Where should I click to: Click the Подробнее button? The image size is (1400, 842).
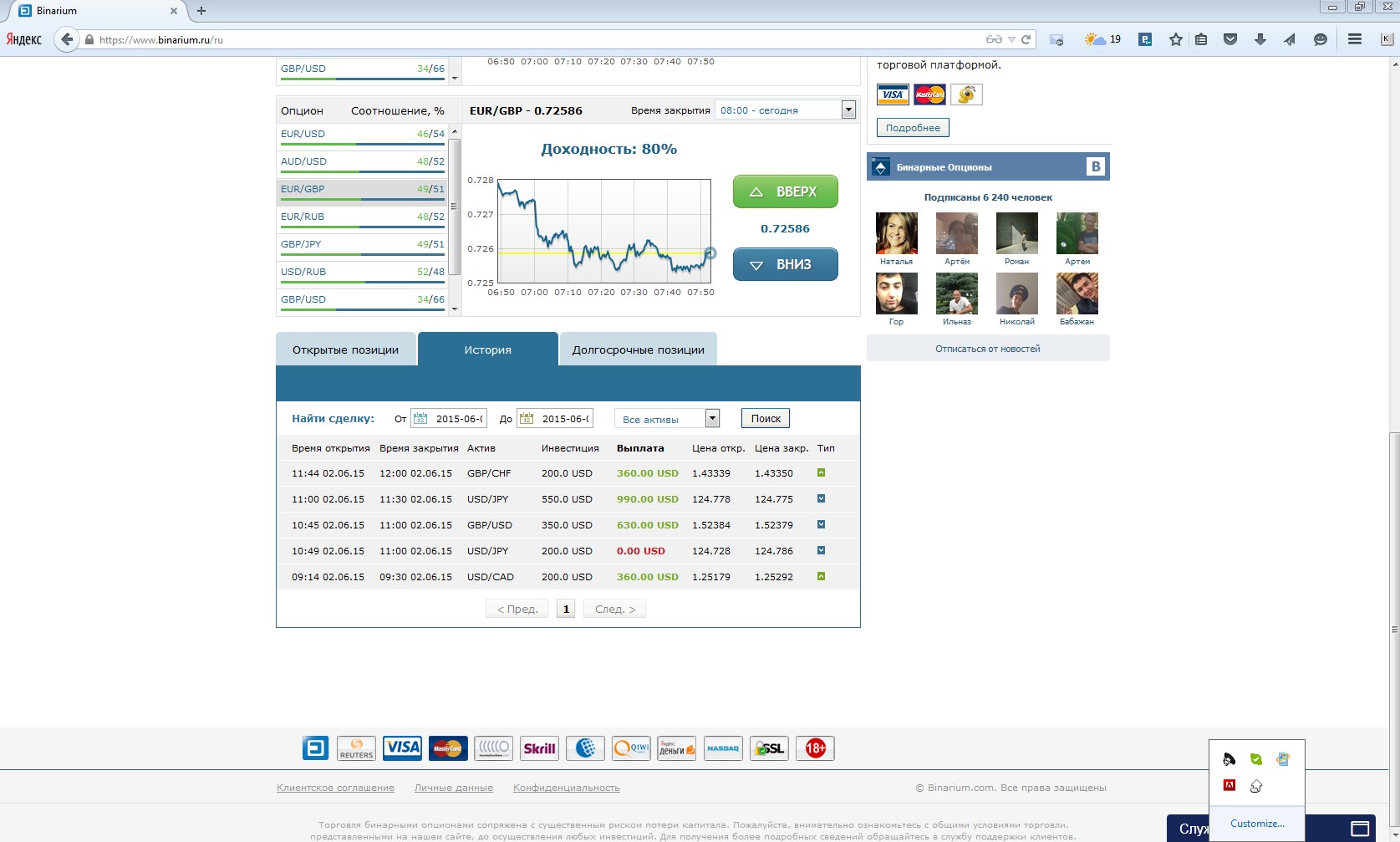point(913,128)
